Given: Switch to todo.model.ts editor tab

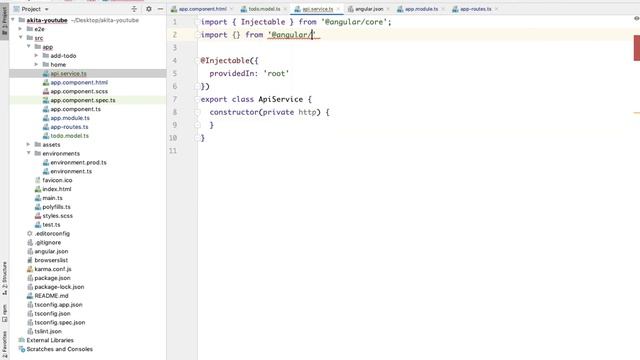Looking at the screenshot, I should point(264,9).
